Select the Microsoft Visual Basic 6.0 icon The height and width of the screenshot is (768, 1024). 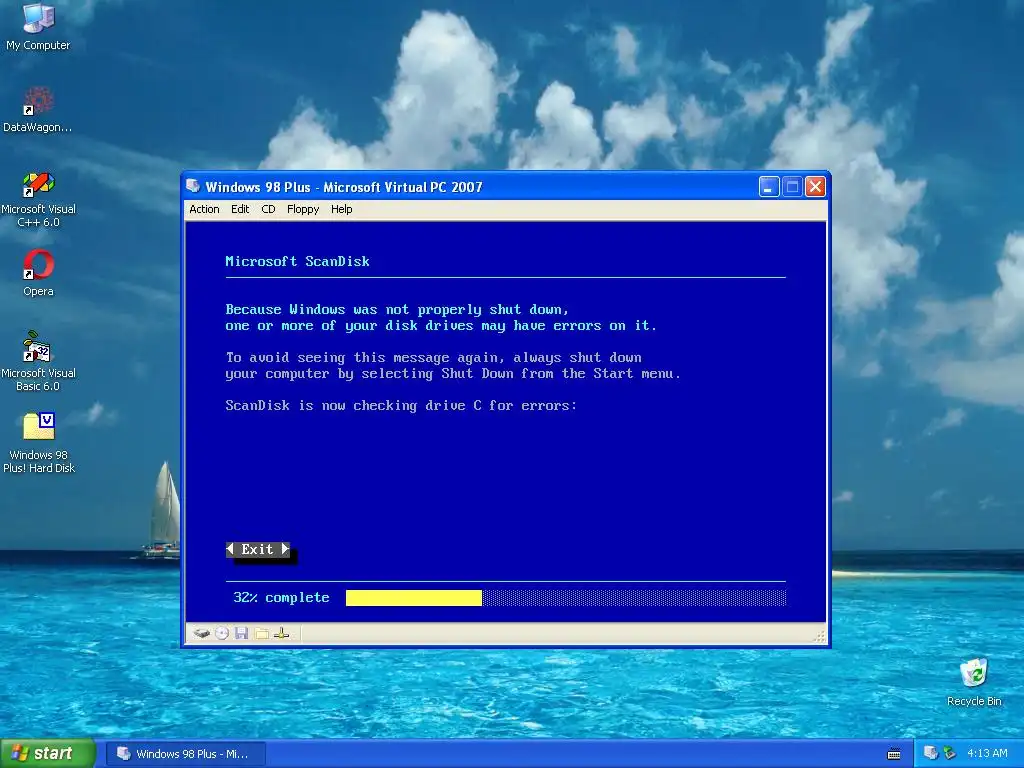click(38, 361)
